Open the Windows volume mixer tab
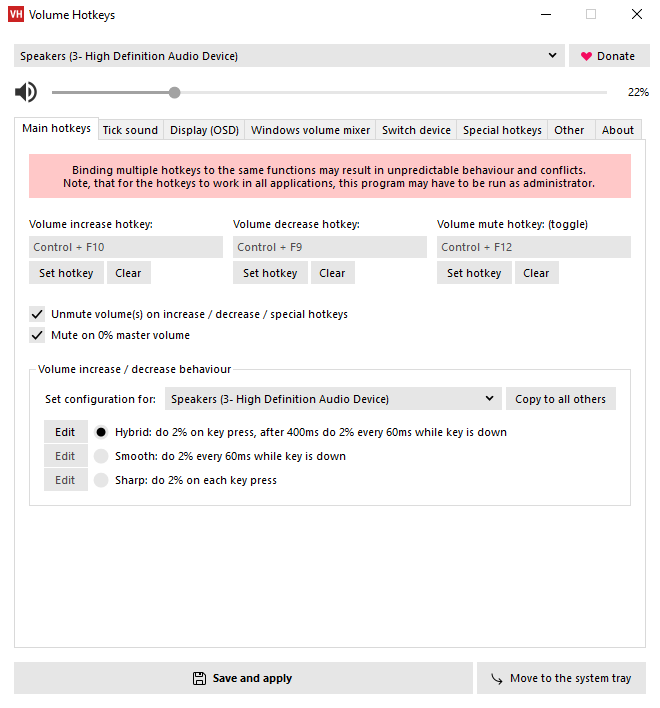Screen dimensions: 660x708 click(310, 130)
